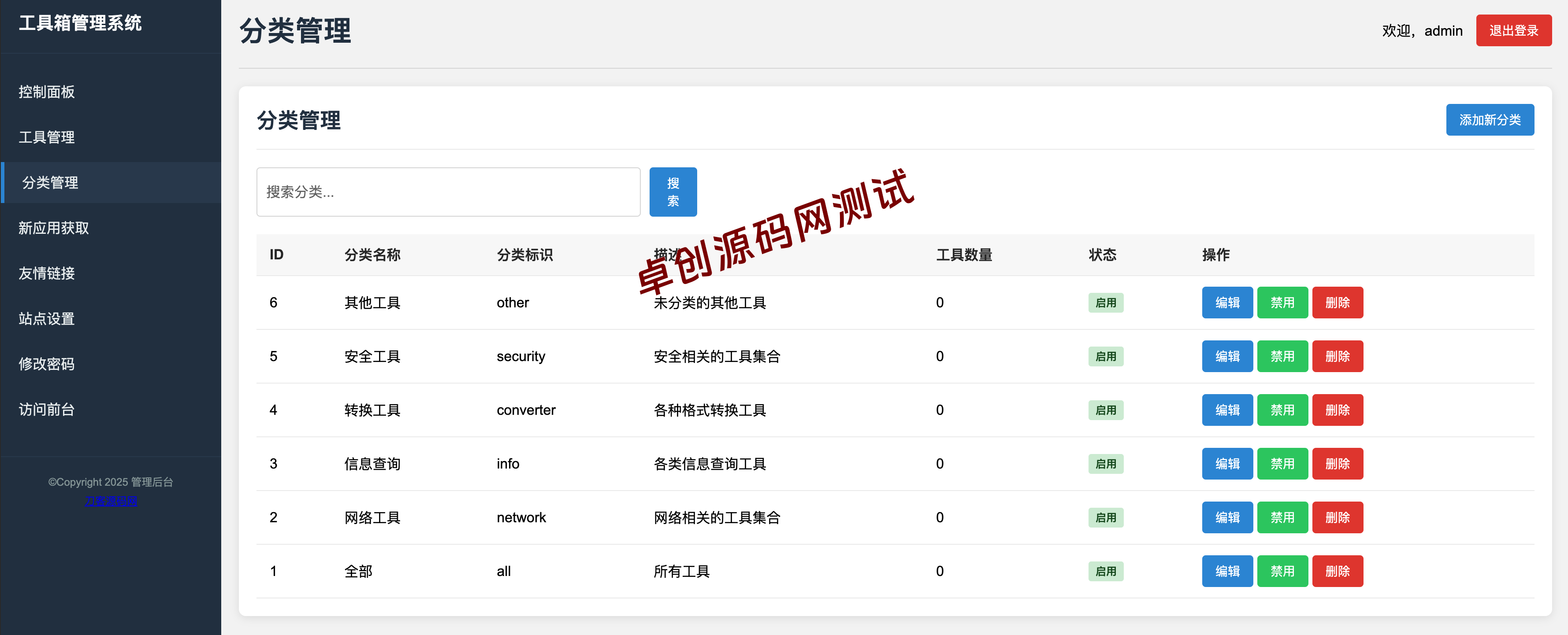The height and width of the screenshot is (635, 1568).
Task: Disable the 转换工具 category
Action: click(x=1282, y=410)
